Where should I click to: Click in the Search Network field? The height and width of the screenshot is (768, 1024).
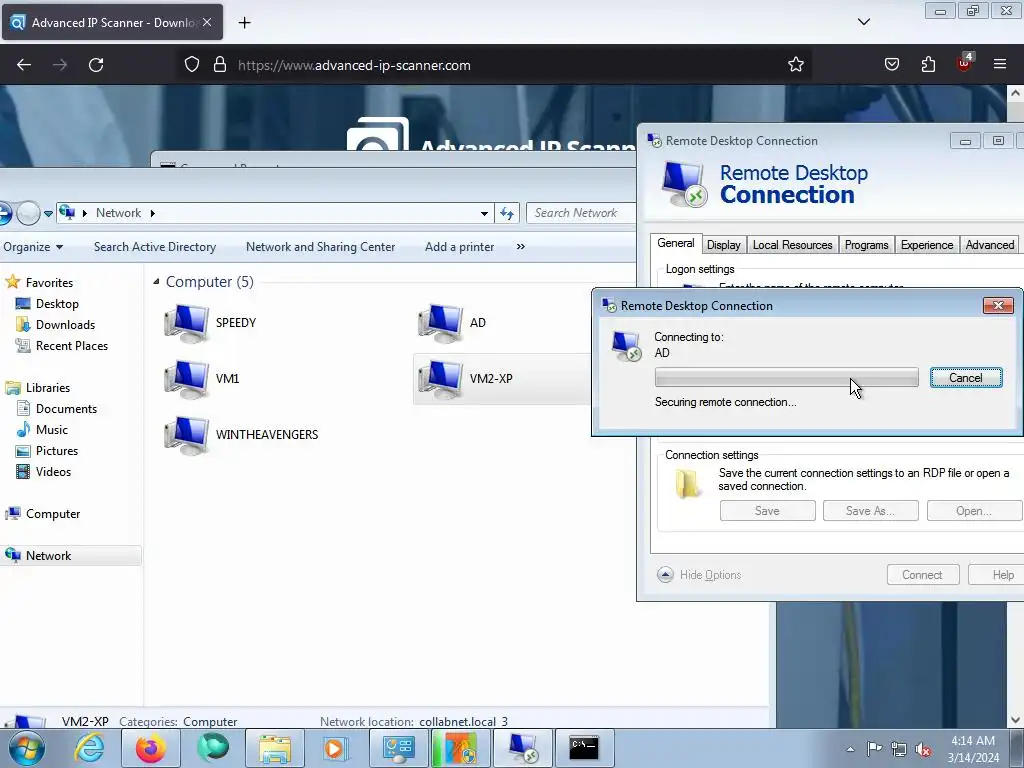(x=581, y=213)
